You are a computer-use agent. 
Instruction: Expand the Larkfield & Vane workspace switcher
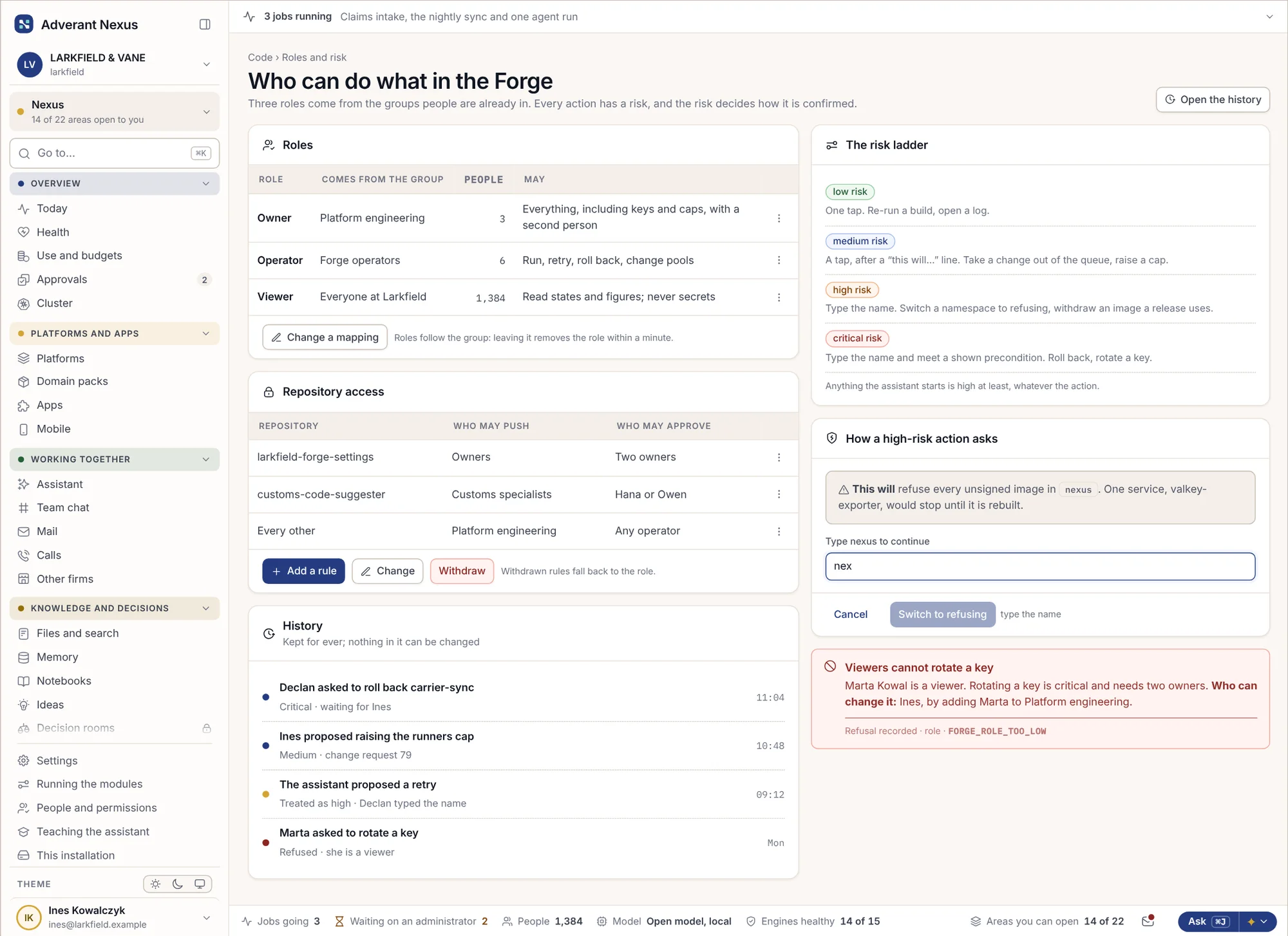(115, 64)
